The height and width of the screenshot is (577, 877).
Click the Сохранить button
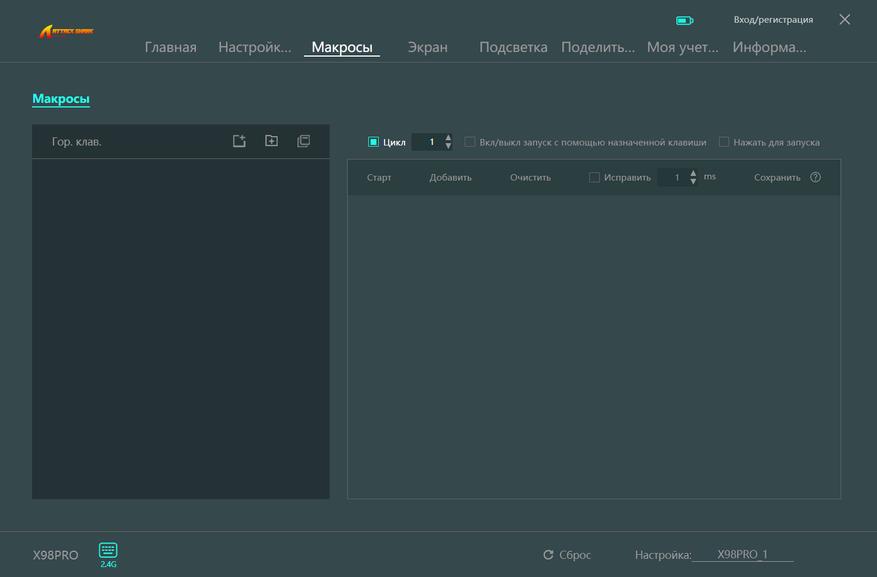point(777,177)
